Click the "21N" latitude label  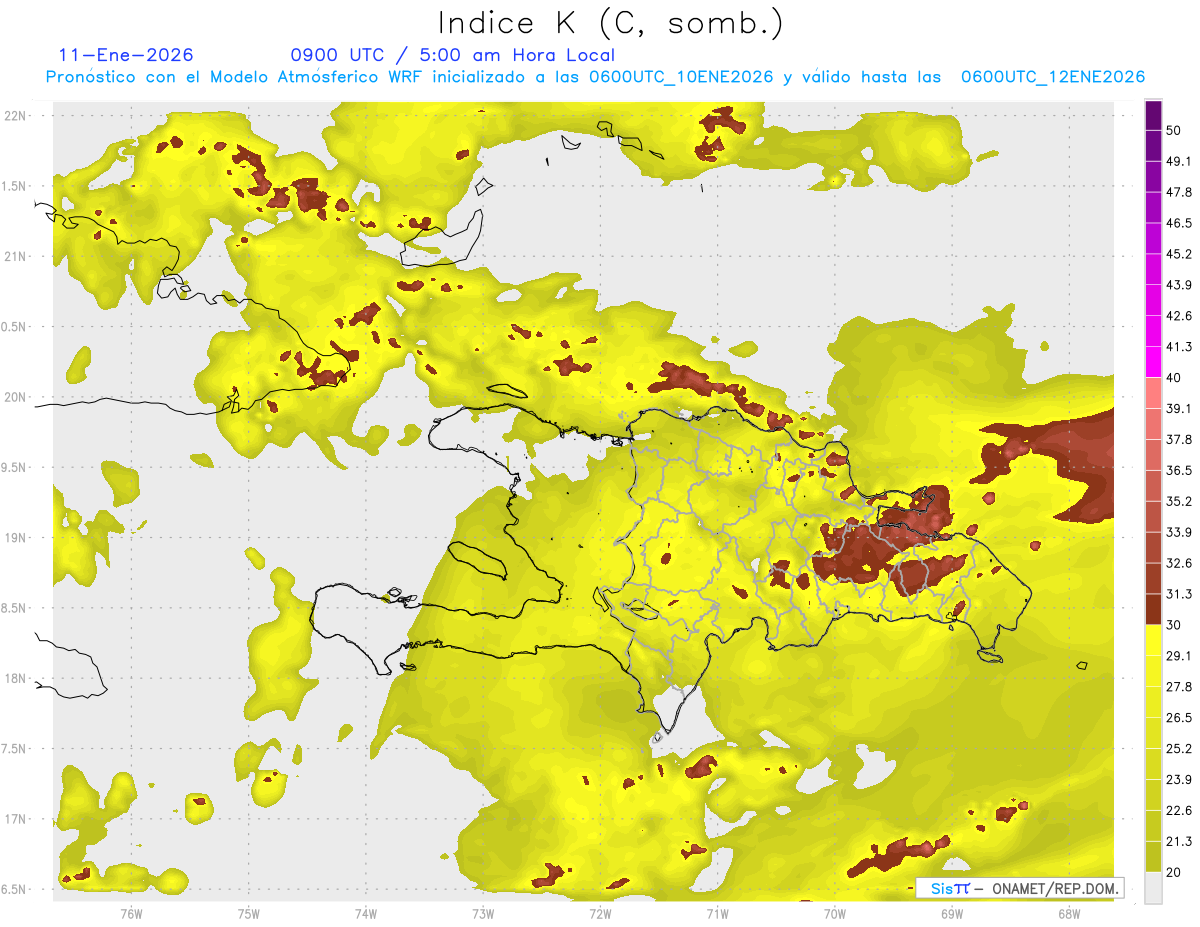click(16, 256)
